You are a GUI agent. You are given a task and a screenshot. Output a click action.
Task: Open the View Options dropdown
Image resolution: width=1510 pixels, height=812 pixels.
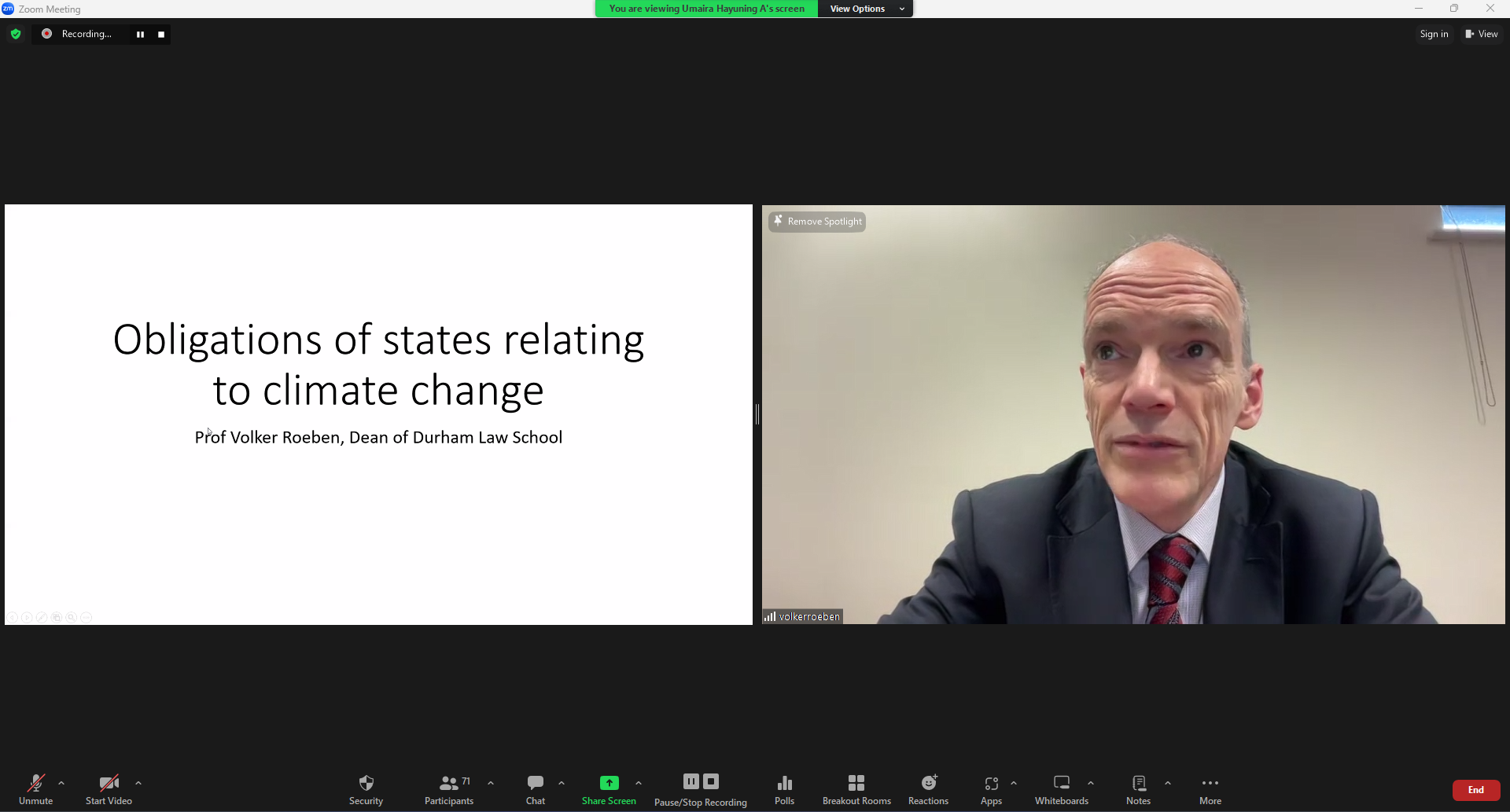pyautogui.click(x=865, y=9)
